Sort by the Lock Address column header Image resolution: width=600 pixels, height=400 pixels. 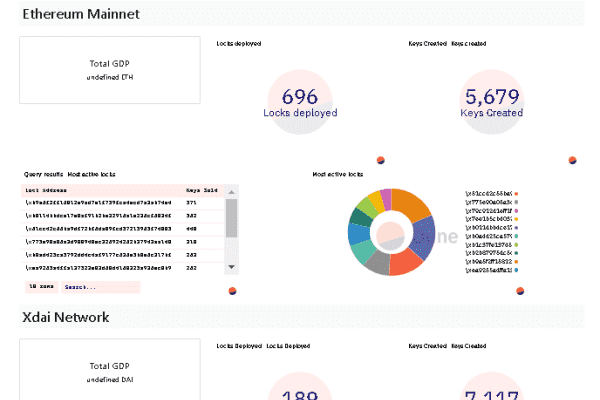[x=46, y=190]
